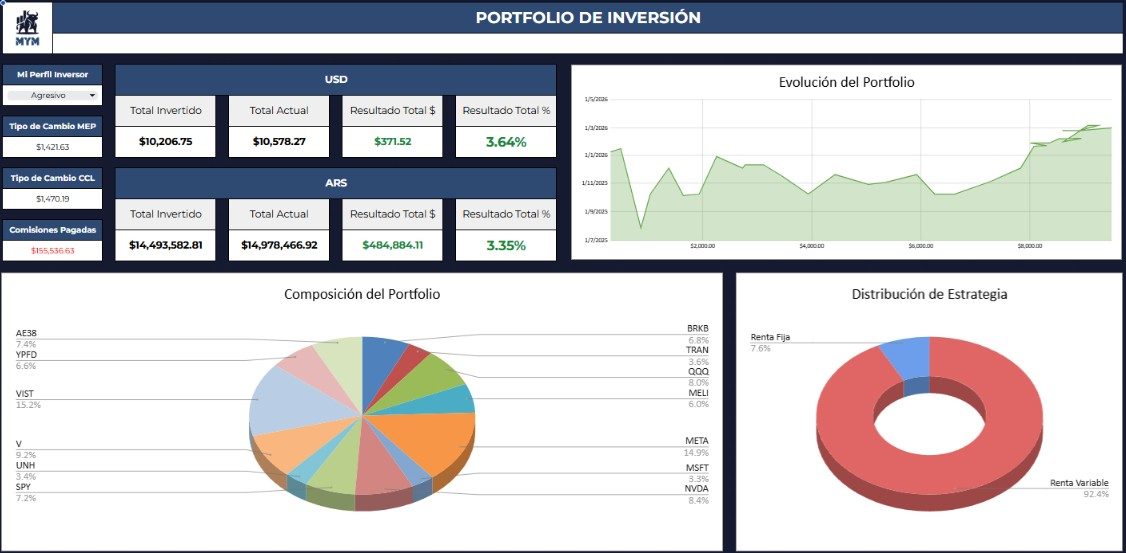
Task: Select the QQQ pie label
Action: point(698,377)
